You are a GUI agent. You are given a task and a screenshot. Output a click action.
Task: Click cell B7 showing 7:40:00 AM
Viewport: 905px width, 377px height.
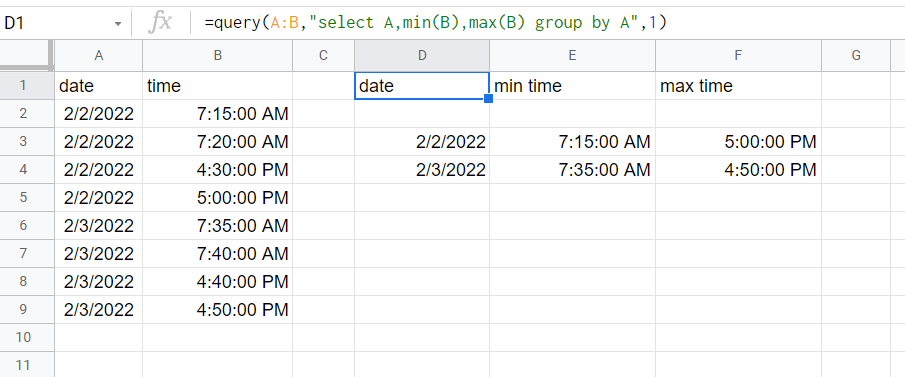pos(218,253)
